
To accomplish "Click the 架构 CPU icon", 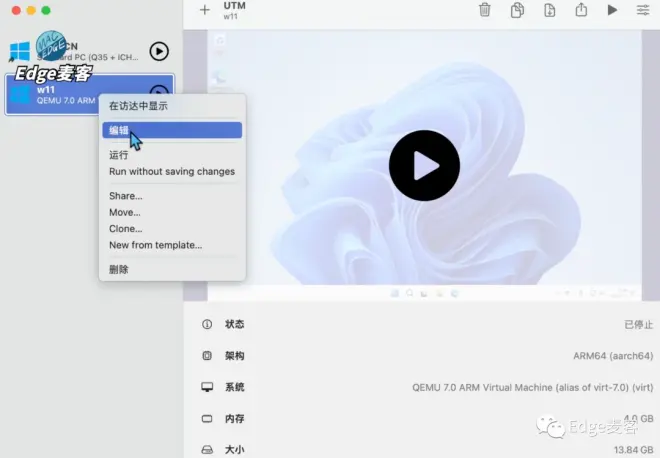I will coord(207,356).
